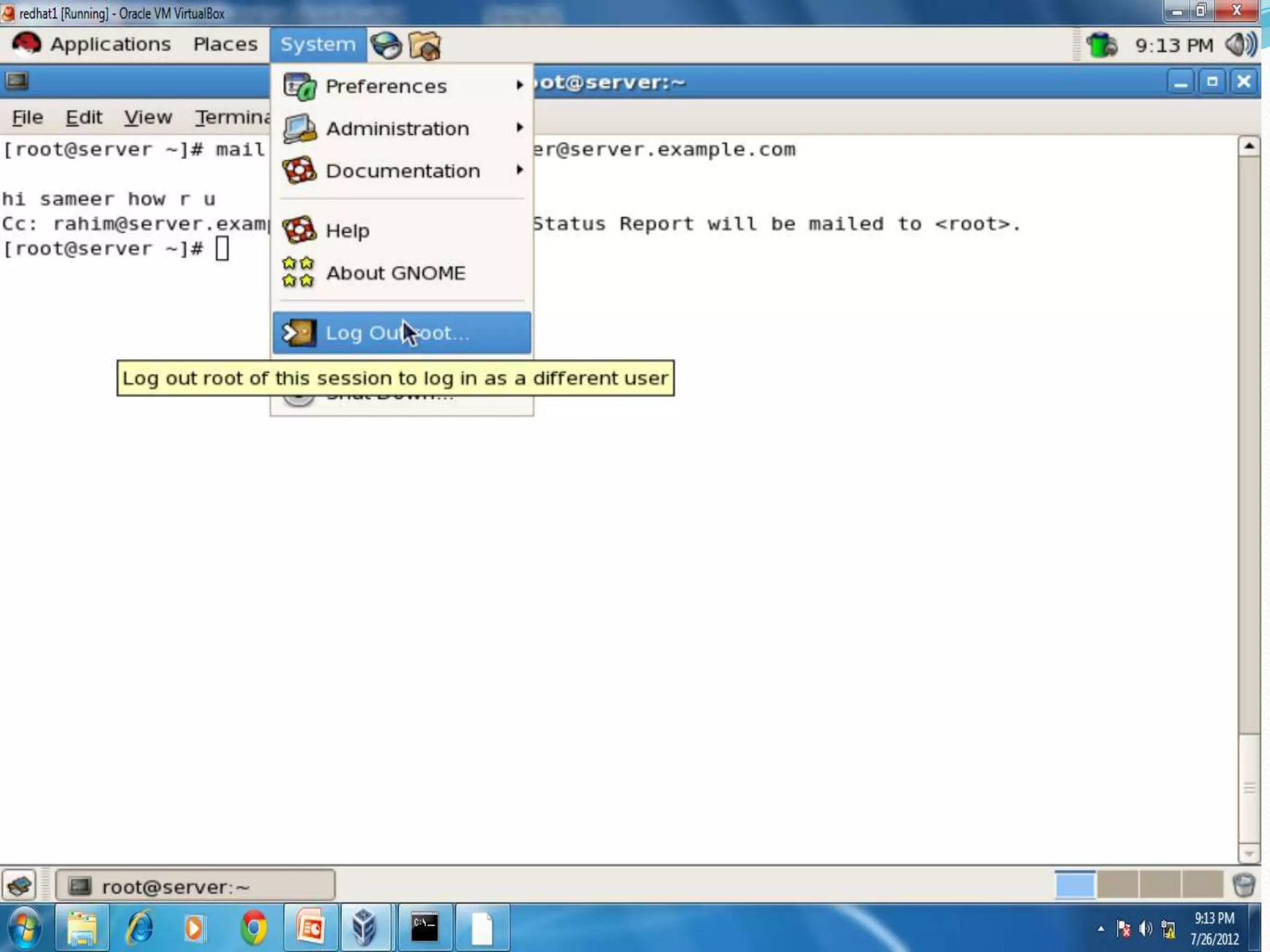Click the web browser launcher icon in GNOME panel
1270x952 pixels.
pyautogui.click(x=386, y=45)
